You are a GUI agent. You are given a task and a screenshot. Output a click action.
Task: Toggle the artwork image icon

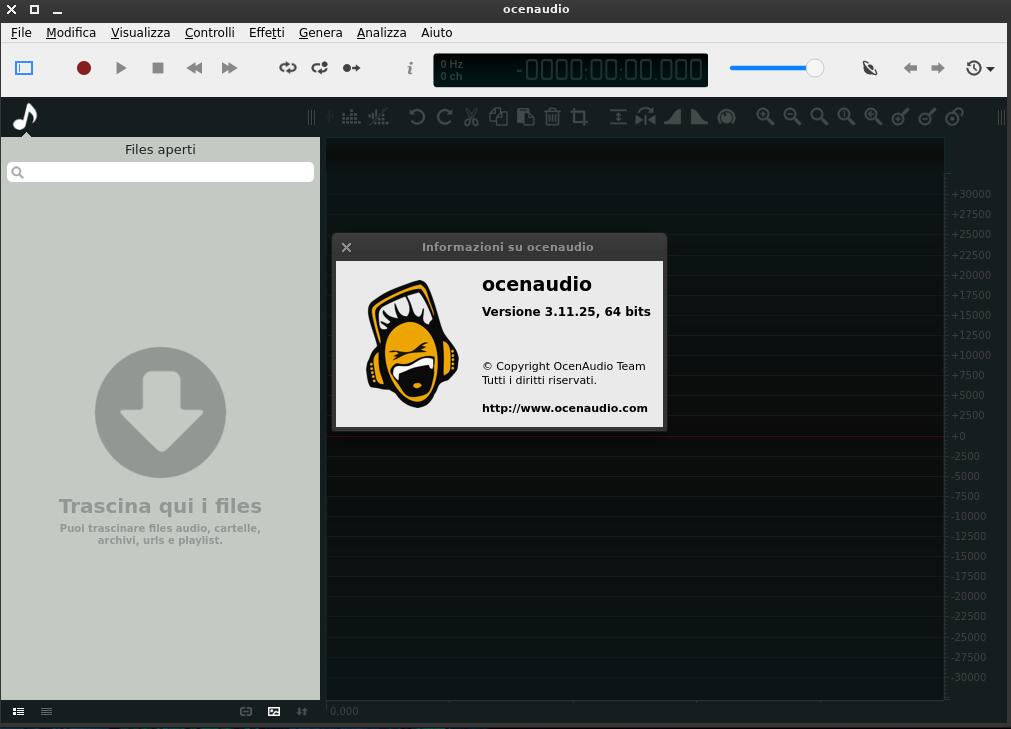[x=274, y=712]
